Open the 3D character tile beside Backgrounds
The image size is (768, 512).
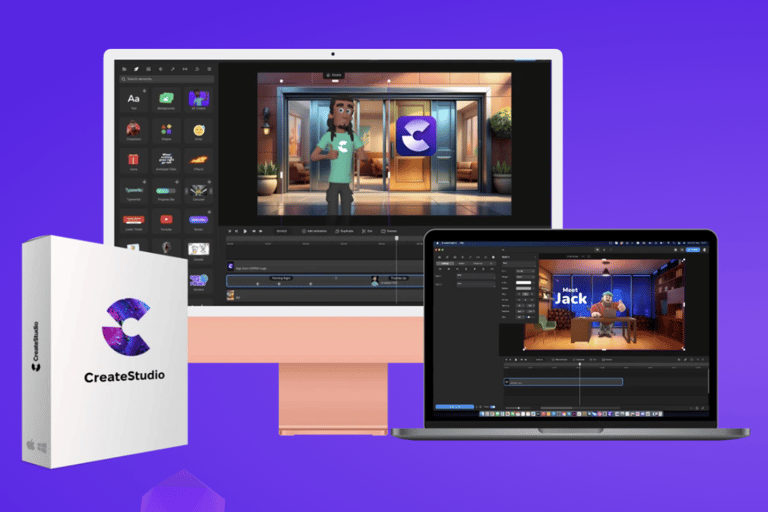tap(198, 100)
